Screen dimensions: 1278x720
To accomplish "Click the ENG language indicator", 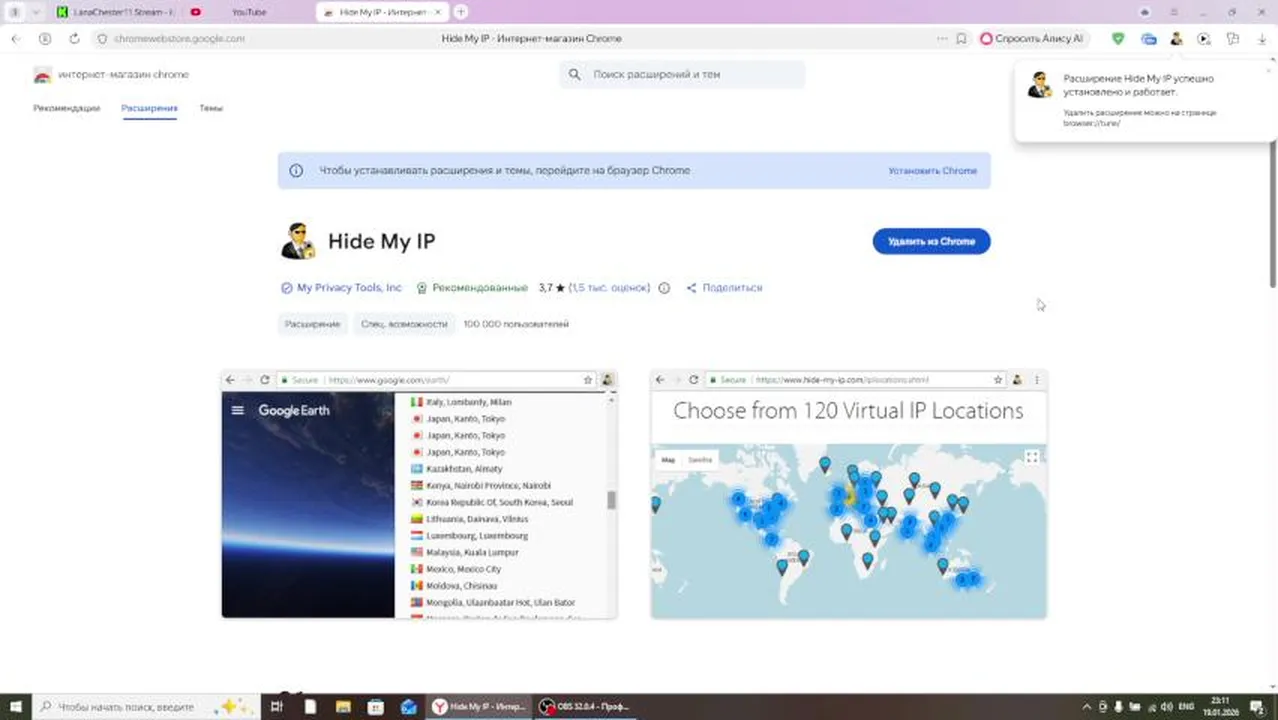I will [x=1187, y=707].
